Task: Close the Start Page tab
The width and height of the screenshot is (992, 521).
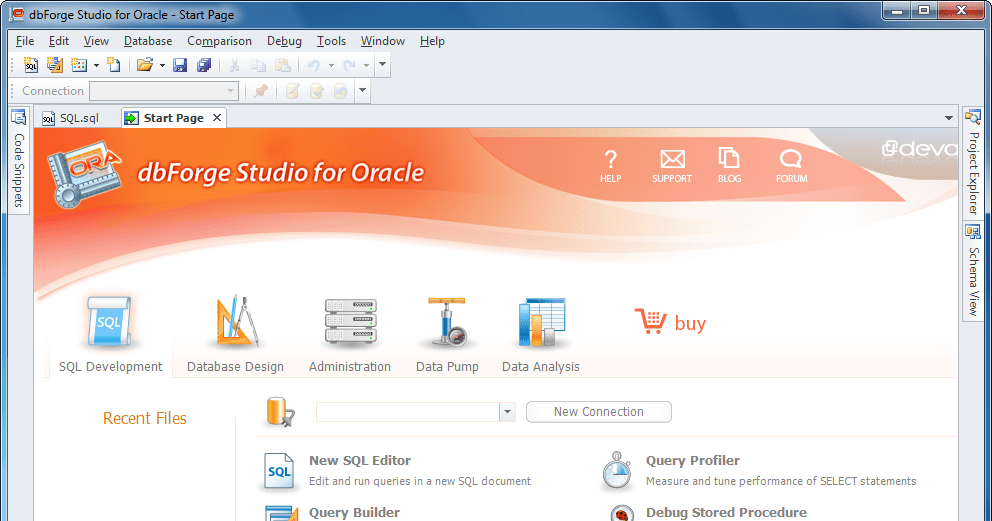Action: click(217, 118)
